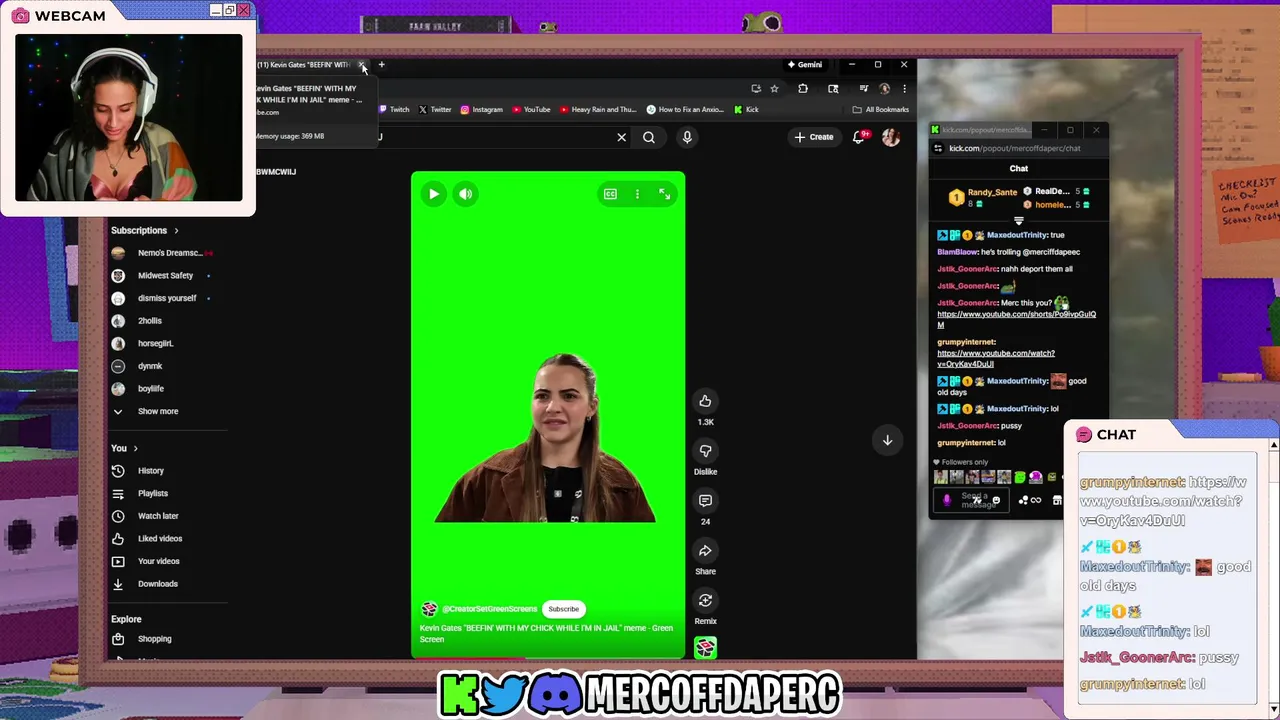Play the YouTube Short video
Image resolution: width=1280 pixels, height=720 pixels.
[x=433, y=194]
